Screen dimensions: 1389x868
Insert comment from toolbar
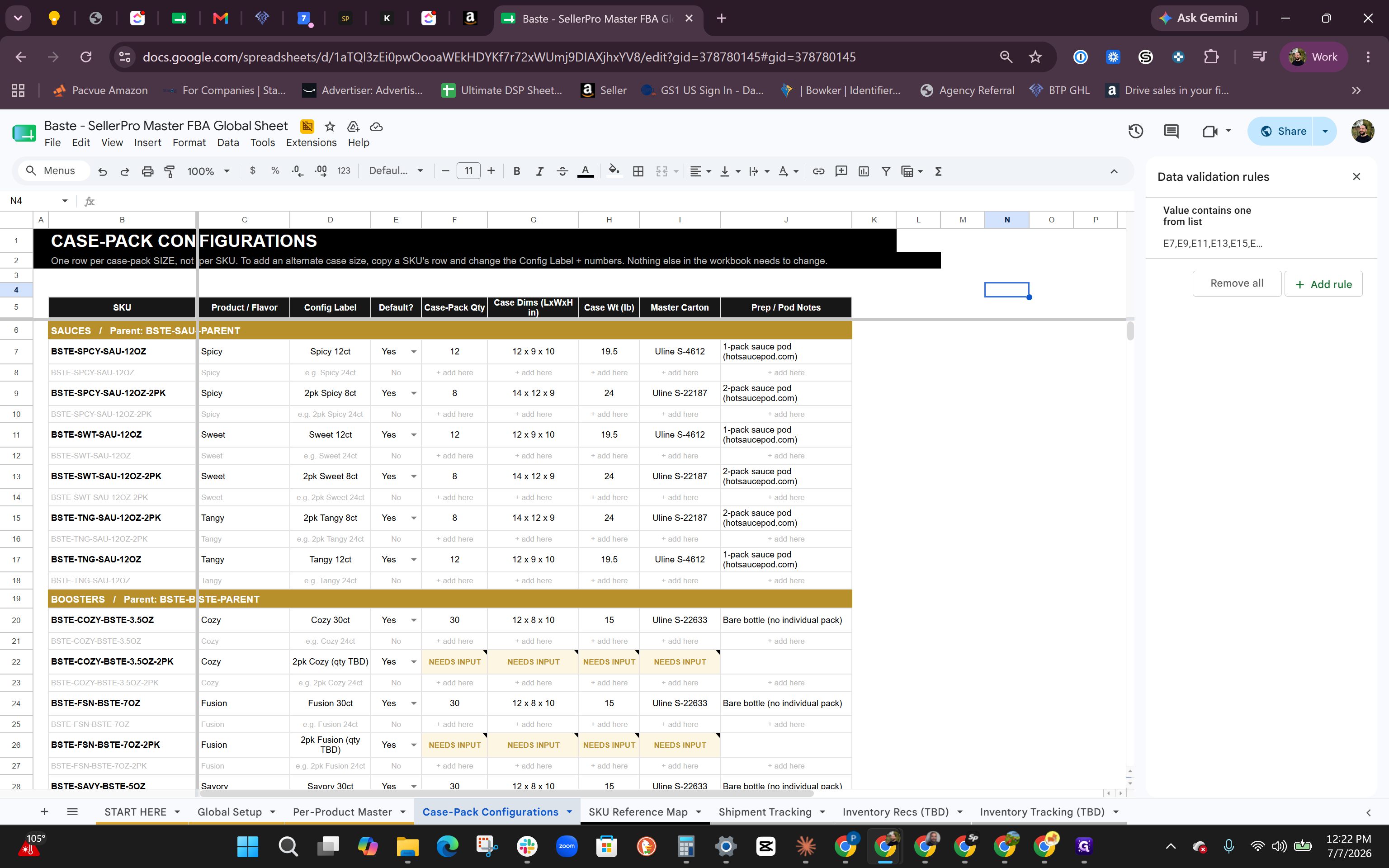[x=841, y=171]
